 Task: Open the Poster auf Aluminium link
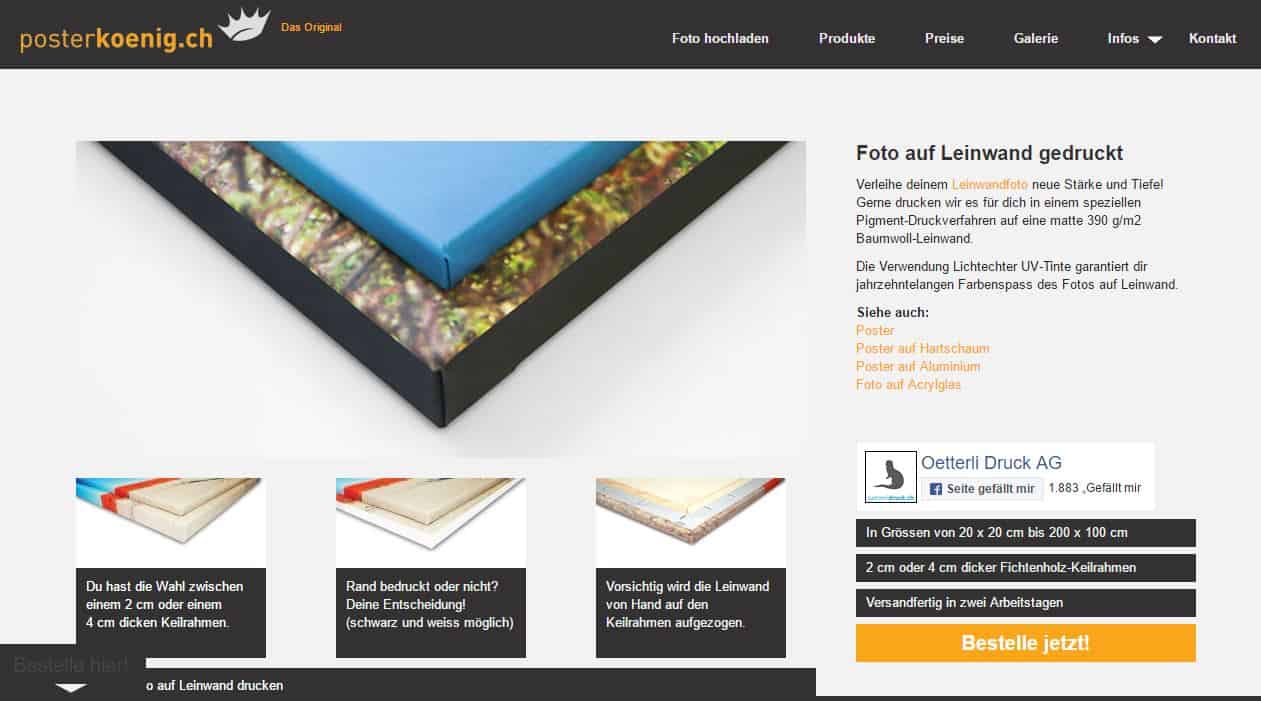click(918, 366)
